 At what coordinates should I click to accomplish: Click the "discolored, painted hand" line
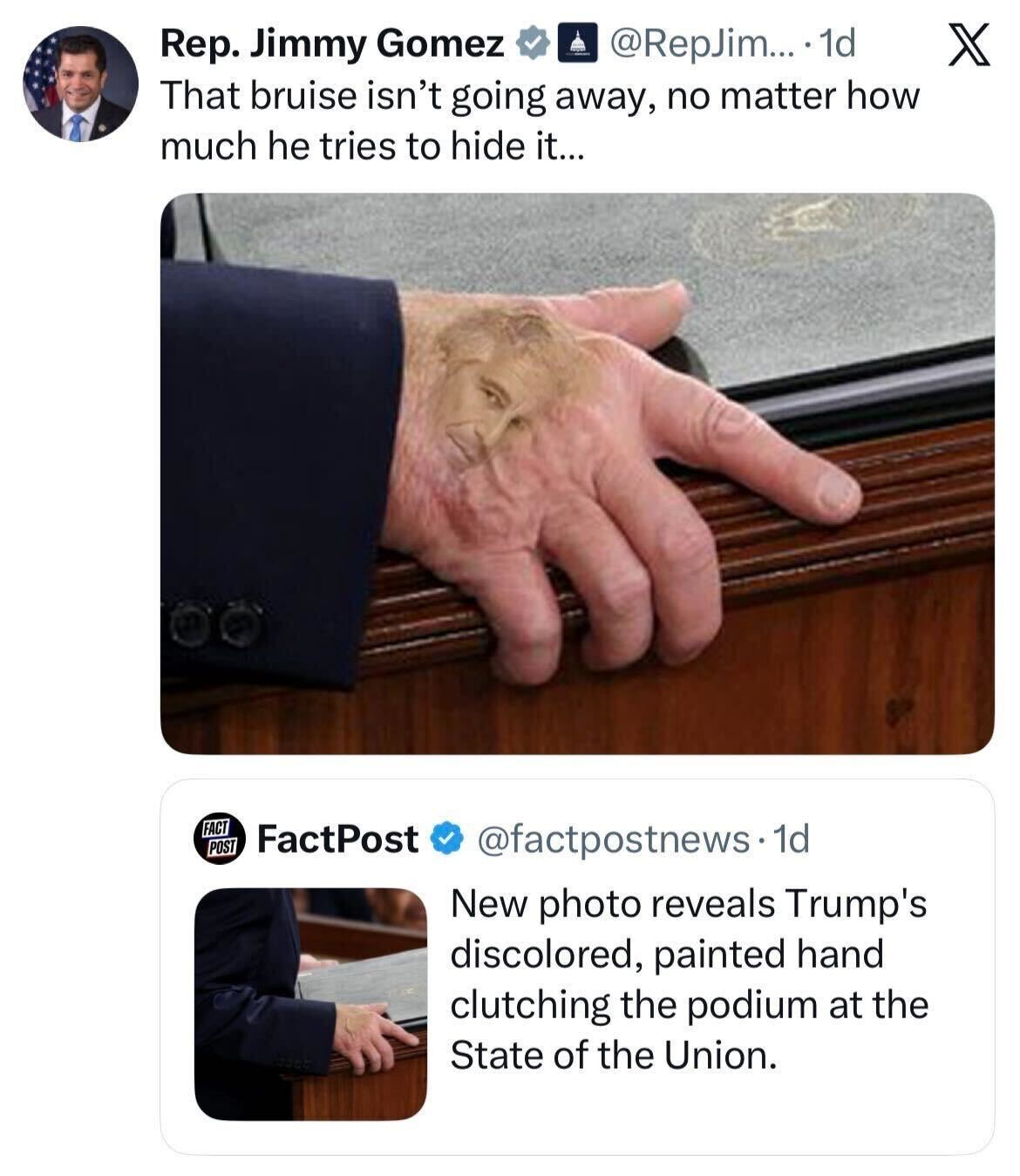point(667,954)
